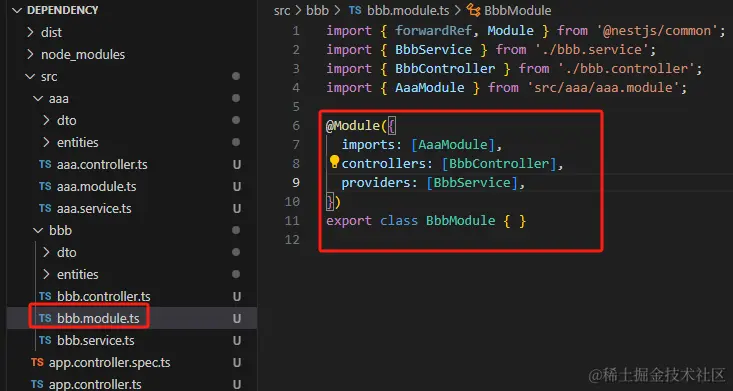The width and height of the screenshot is (733, 391).
Task: Collapse the DEPENDENCY root folder chevron
Action: click(18, 10)
